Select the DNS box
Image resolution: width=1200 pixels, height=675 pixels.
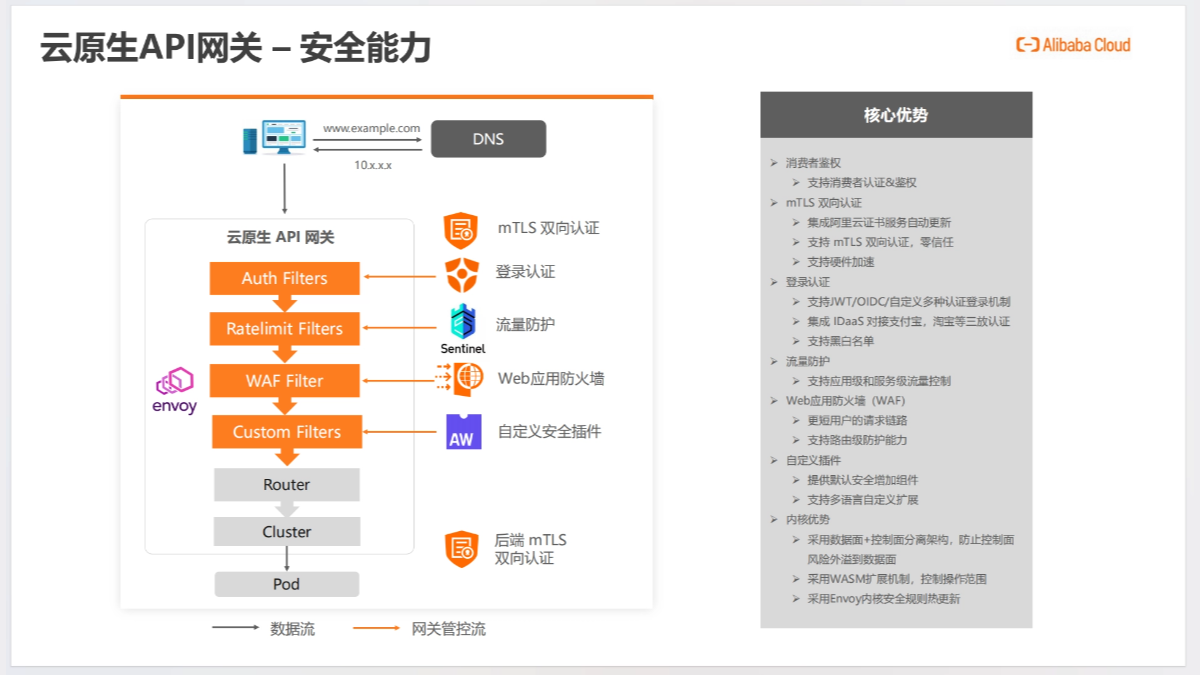(488, 139)
